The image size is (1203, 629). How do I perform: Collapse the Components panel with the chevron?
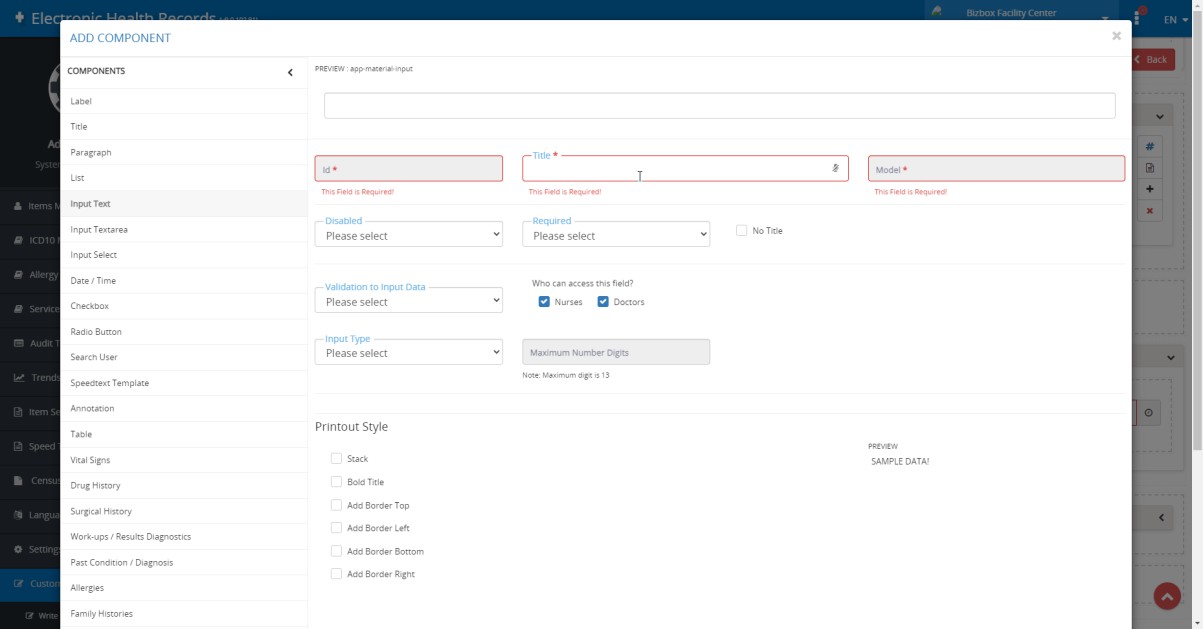(x=290, y=72)
